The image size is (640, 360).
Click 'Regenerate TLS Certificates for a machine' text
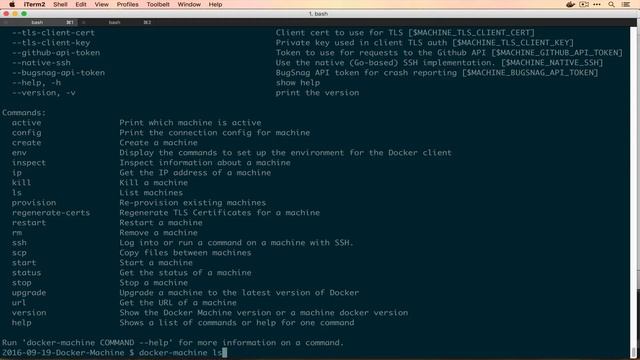pos(220,213)
